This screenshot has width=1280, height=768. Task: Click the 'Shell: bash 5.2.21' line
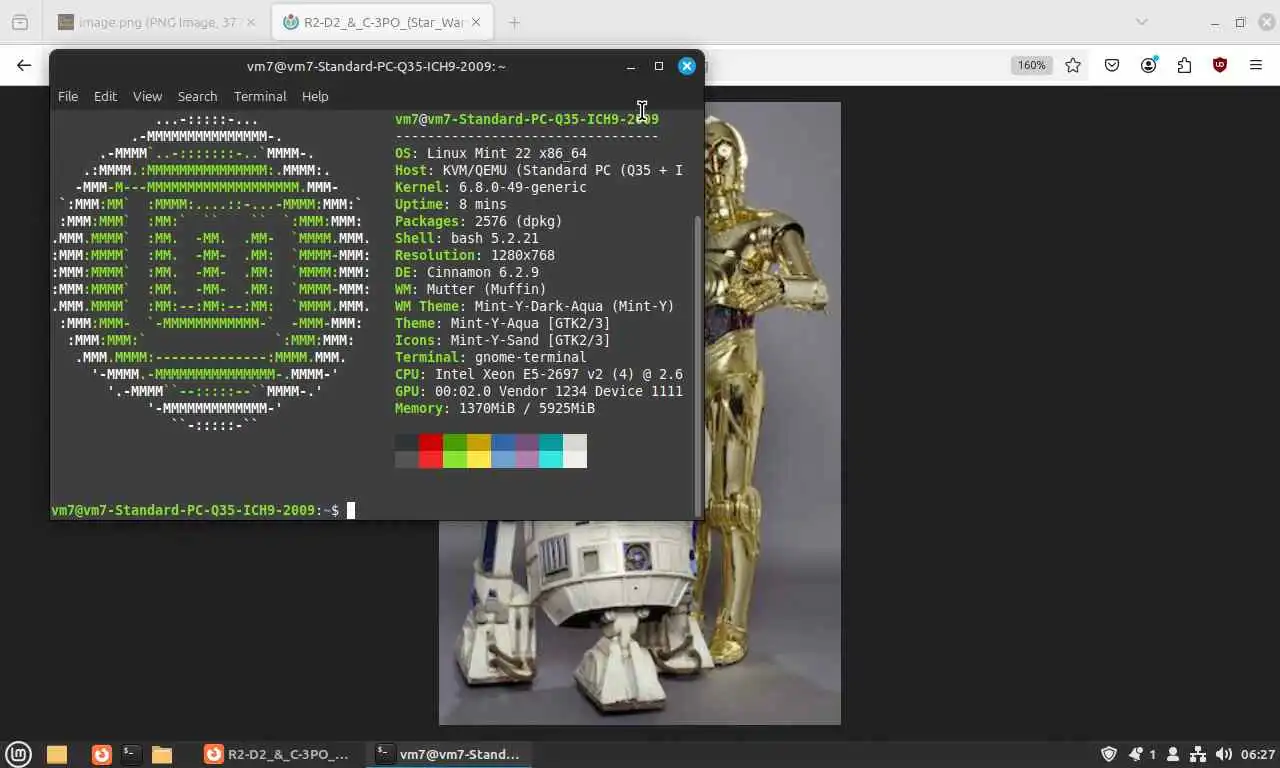tap(467, 238)
